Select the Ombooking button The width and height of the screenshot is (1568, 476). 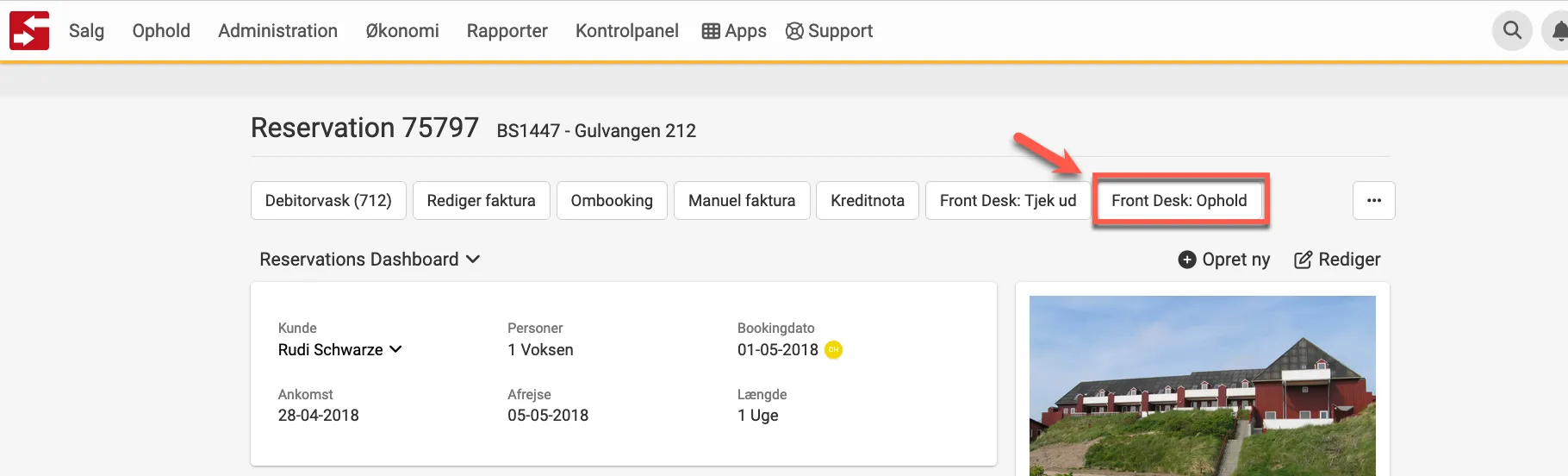click(x=612, y=200)
